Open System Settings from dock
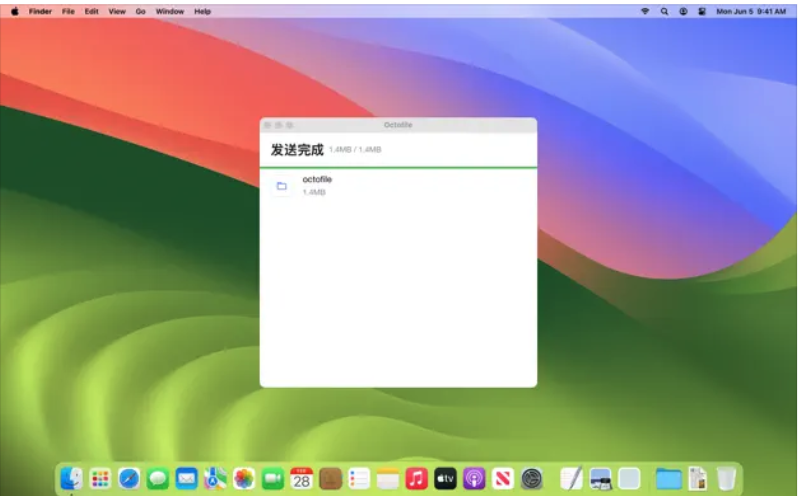This screenshot has height=496, width=798. pyautogui.click(x=532, y=478)
